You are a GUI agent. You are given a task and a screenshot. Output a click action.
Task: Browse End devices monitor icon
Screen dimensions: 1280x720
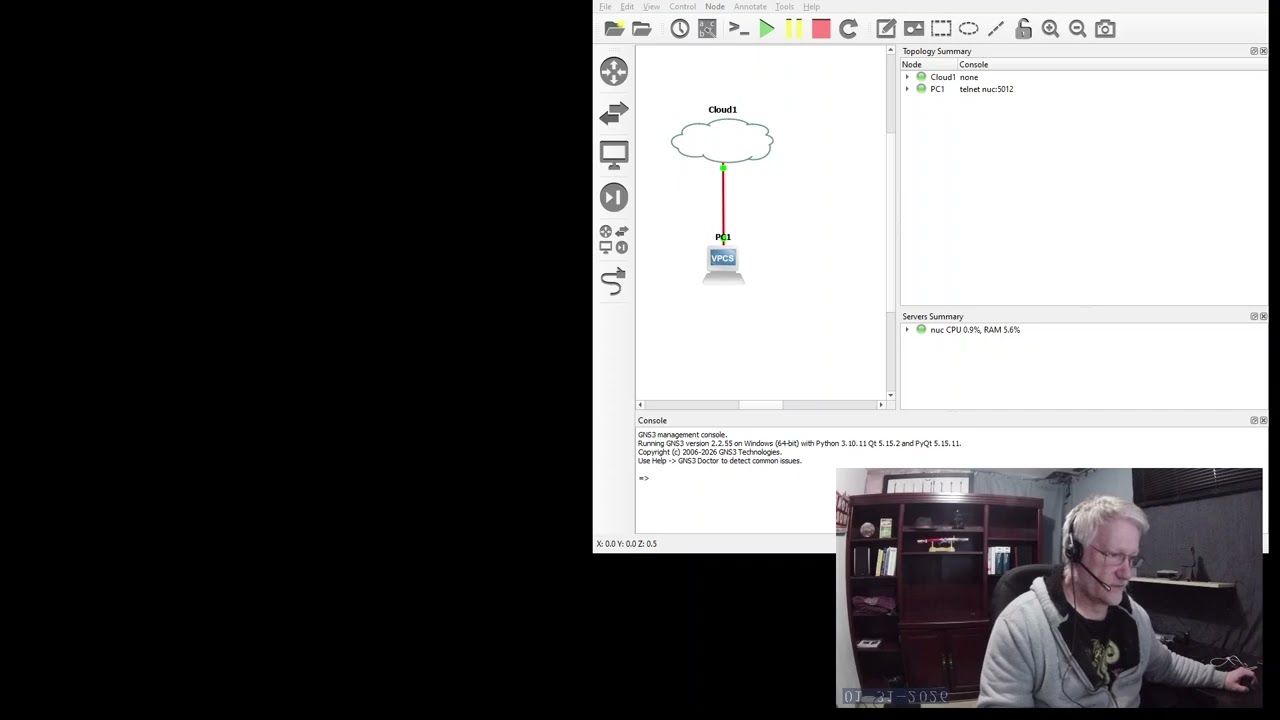coord(614,155)
